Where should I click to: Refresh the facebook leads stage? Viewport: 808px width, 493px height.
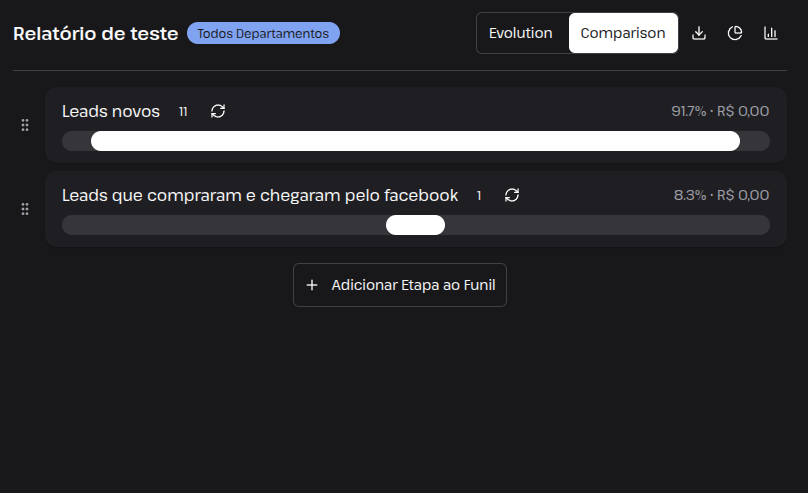click(x=512, y=195)
